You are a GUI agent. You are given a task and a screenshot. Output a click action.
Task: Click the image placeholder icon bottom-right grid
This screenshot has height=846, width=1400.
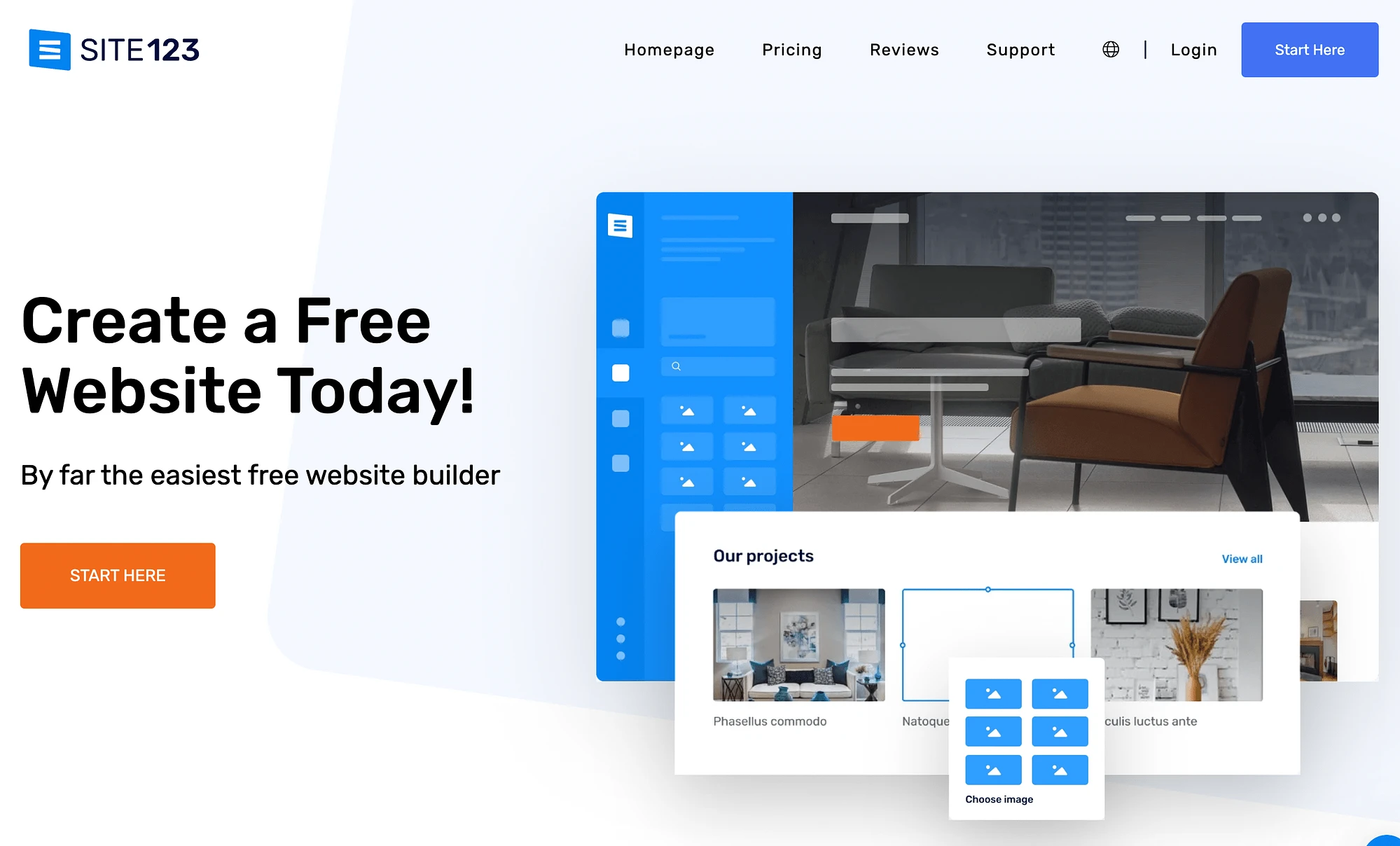click(x=1058, y=770)
